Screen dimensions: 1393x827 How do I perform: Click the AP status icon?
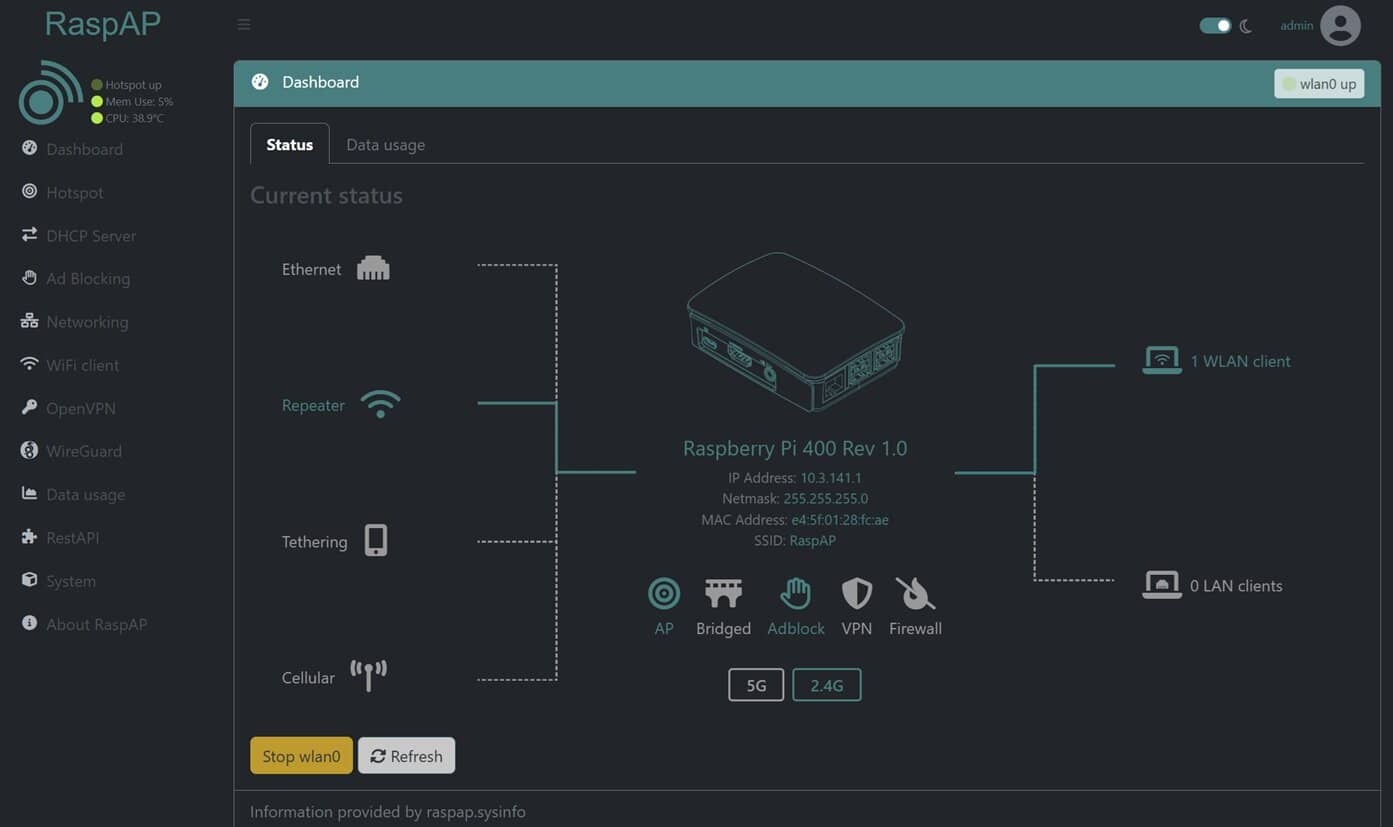[x=664, y=593]
